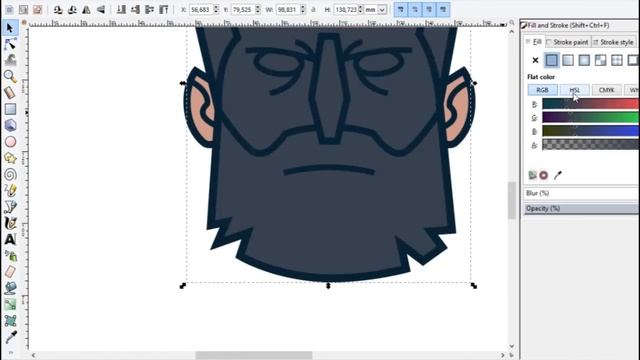Click the second fill-rule nonzero icon
The width and height of the screenshot is (640, 360).
click(543, 175)
